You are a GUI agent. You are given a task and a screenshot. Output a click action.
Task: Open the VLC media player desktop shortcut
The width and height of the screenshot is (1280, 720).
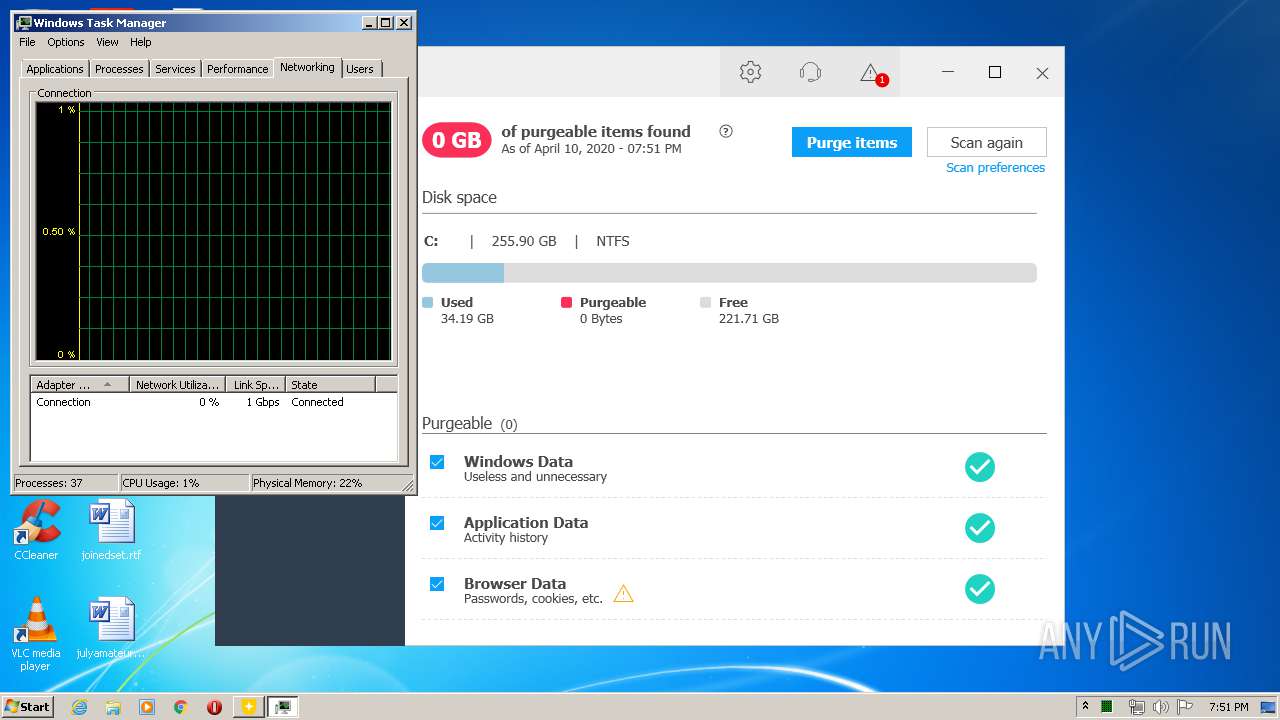[36, 634]
